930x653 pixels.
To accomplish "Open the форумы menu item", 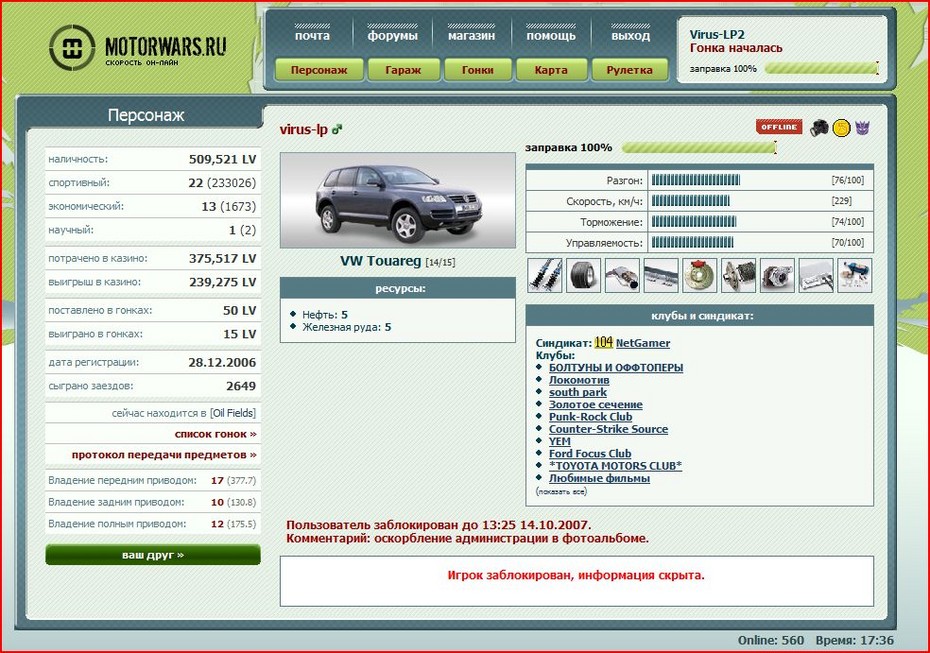I will coord(392,36).
